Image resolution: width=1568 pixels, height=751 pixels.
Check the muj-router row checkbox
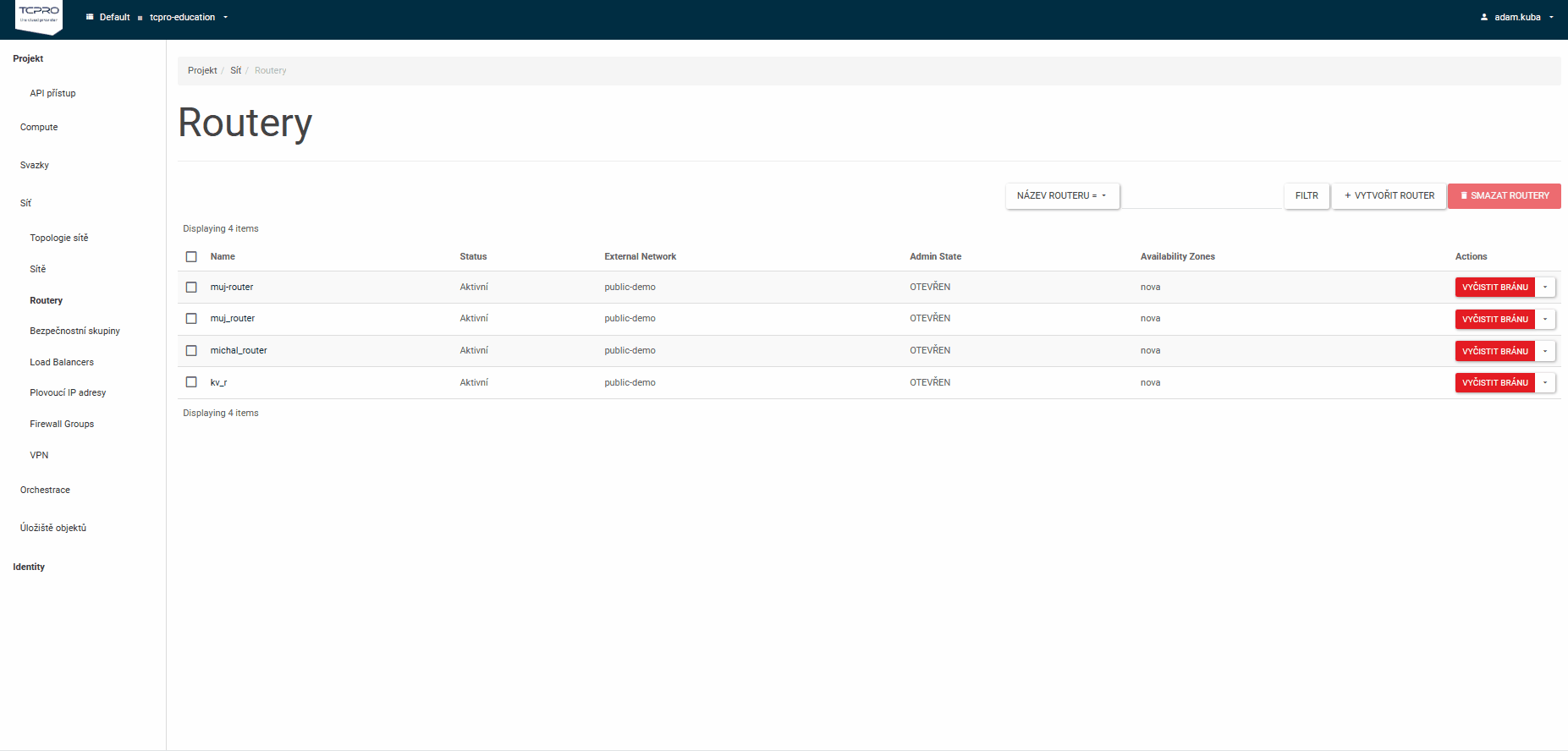pyautogui.click(x=191, y=287)
